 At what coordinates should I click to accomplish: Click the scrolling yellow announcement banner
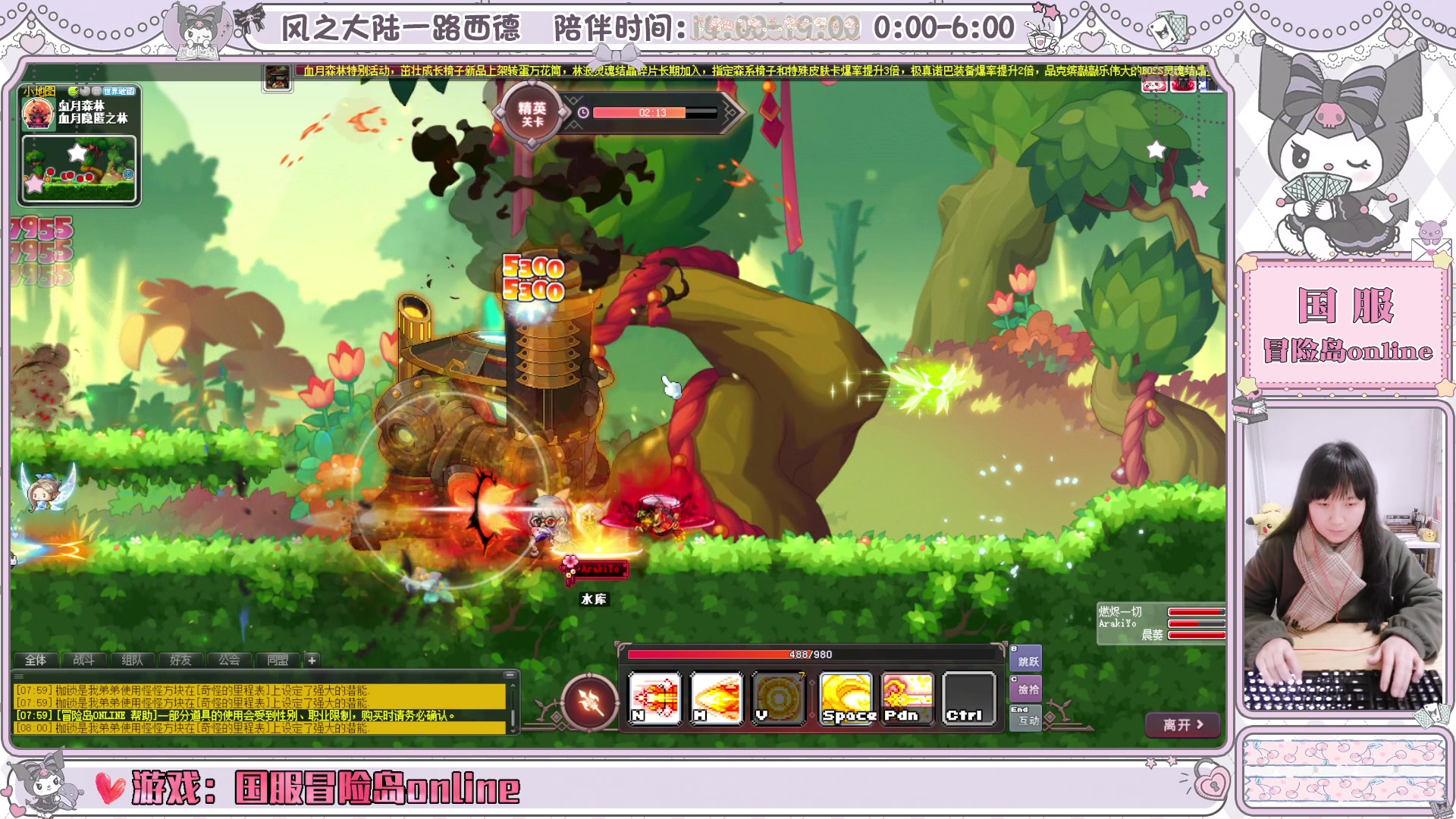[755, 71]
